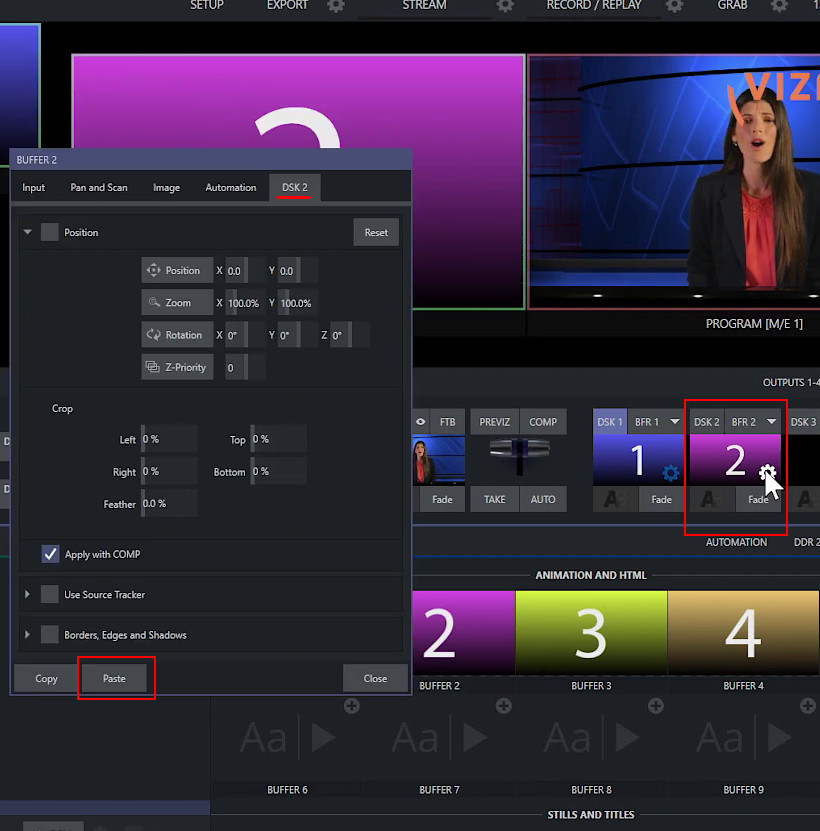Enable Use Source Tracker checkbox
This screenshot has width=820, height=831.
pyautogui.click(x=50, y=594)
